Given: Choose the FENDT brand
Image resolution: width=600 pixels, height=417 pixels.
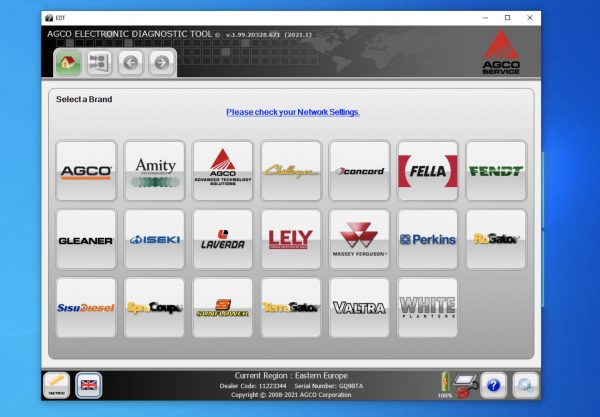Looking at the screenshot, I should (x=496, y=171).
